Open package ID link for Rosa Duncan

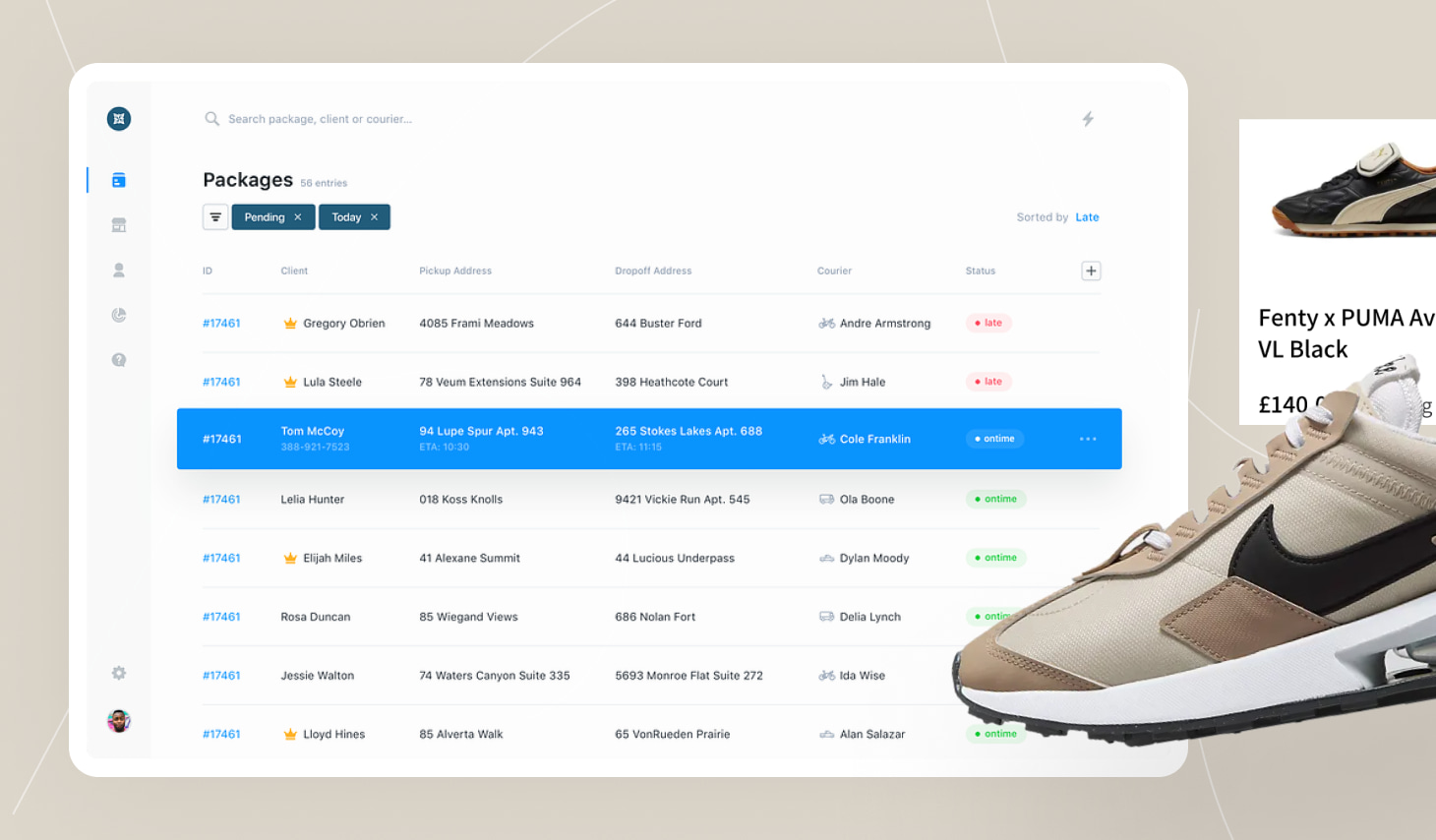pos(221,617)
